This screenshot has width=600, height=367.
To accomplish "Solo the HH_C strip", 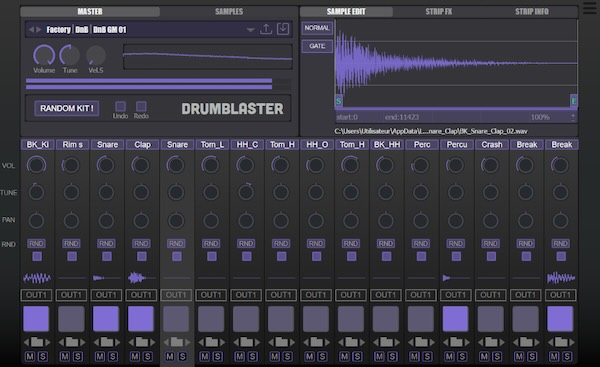I will tap(253, 357).
